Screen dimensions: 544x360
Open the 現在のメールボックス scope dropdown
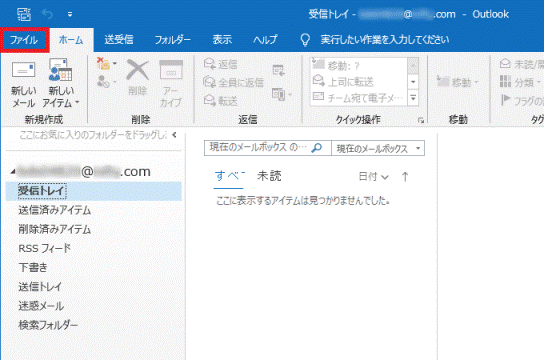378,148
